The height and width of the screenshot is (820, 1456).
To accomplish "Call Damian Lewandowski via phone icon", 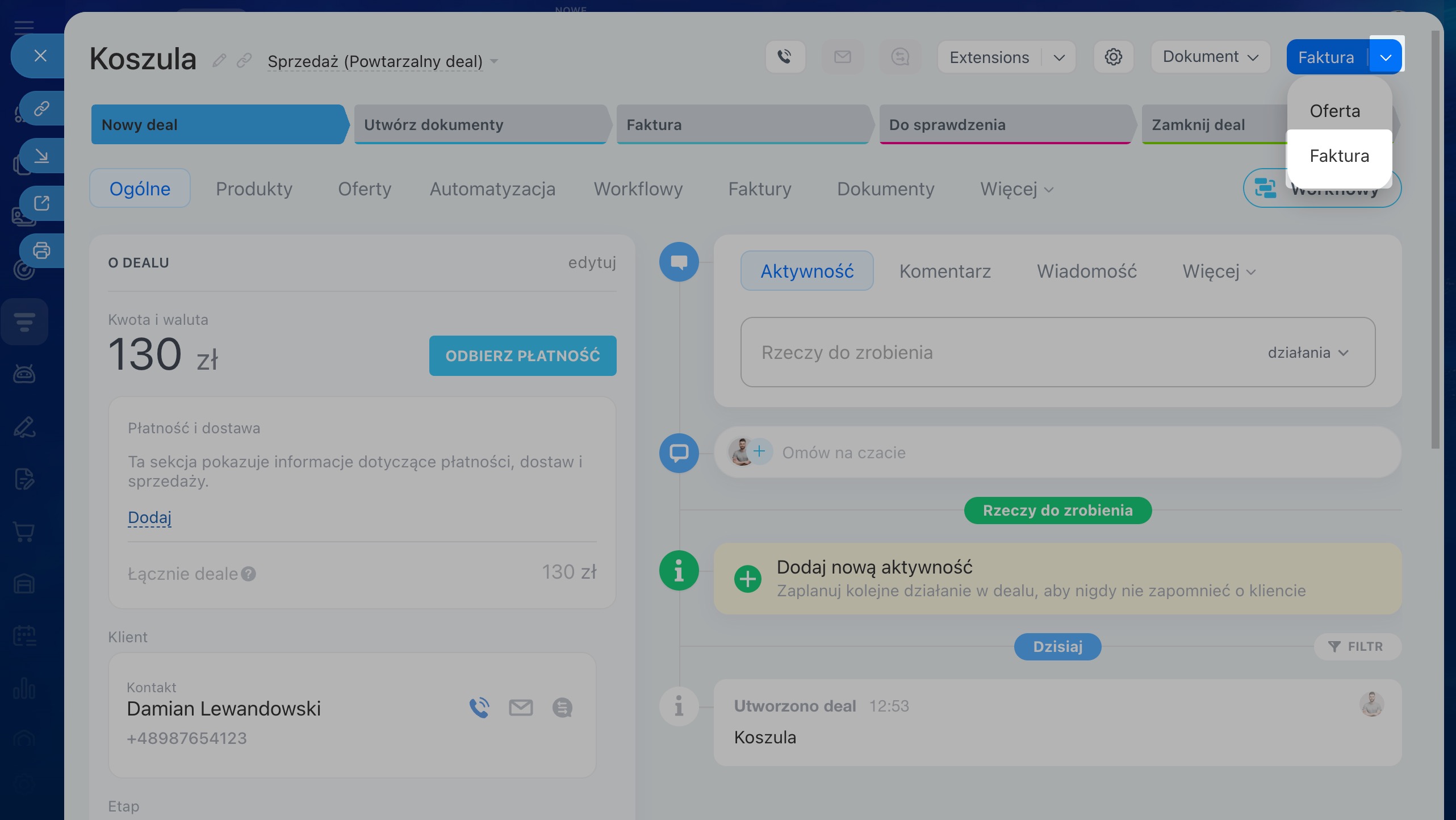I will 479,708.
